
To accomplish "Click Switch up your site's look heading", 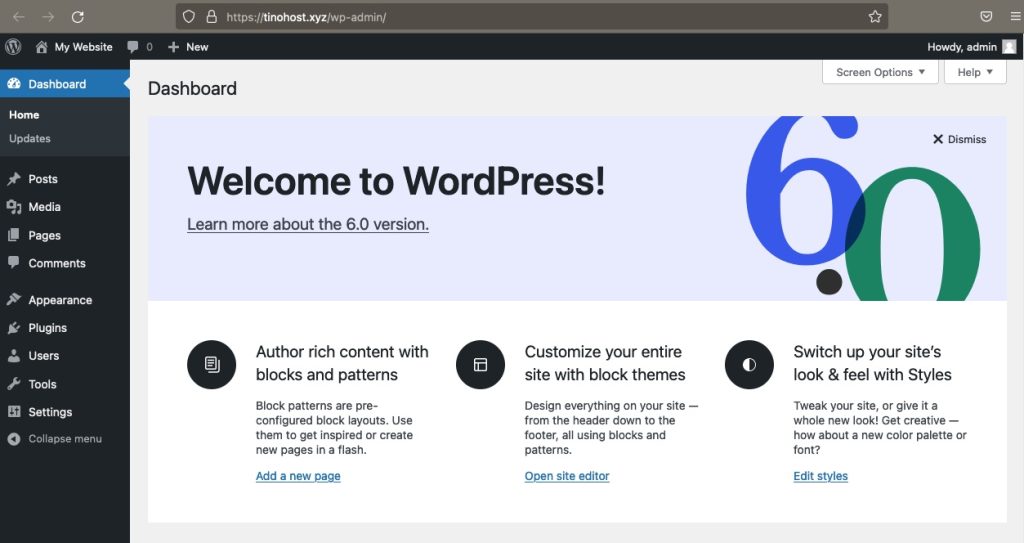I will 872,363.
